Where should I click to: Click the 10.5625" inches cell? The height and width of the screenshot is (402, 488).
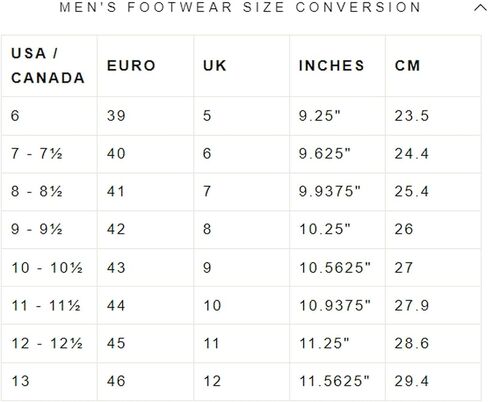click(337, 268)
